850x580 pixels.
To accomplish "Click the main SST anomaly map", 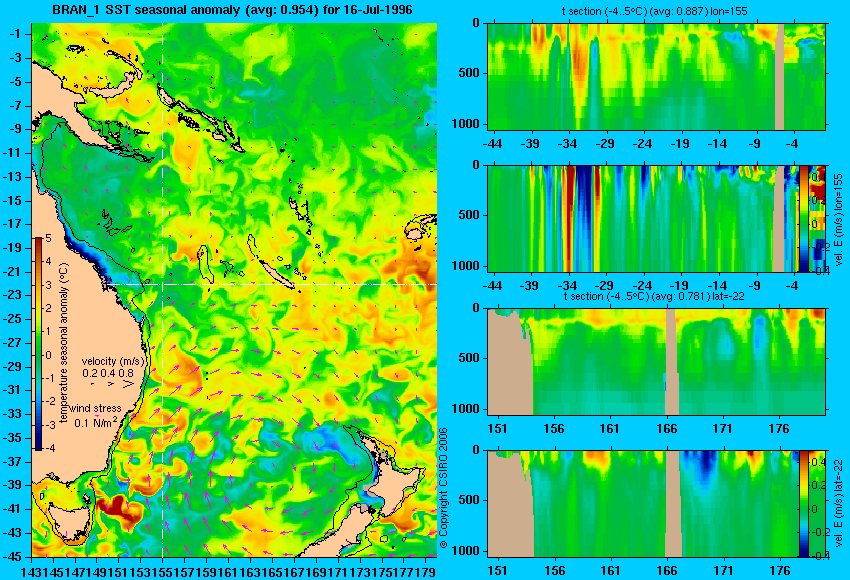I will click(x=234, y=290).
